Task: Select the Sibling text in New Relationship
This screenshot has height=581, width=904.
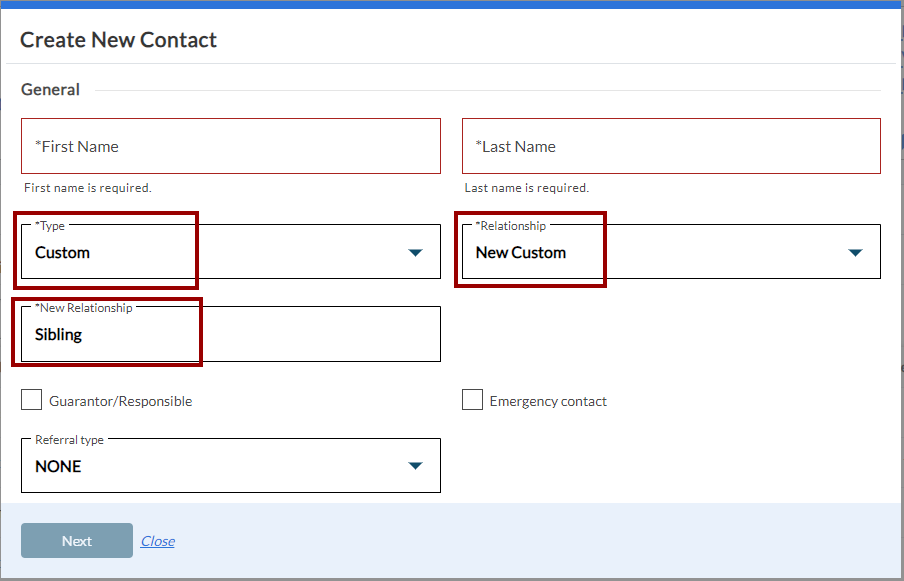Action: tap(58, 335)
